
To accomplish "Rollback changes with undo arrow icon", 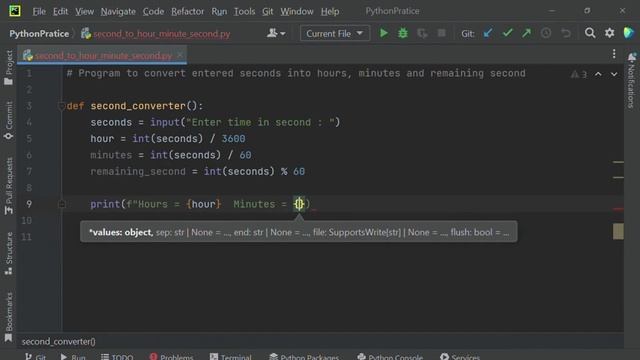I will [566, 33].
